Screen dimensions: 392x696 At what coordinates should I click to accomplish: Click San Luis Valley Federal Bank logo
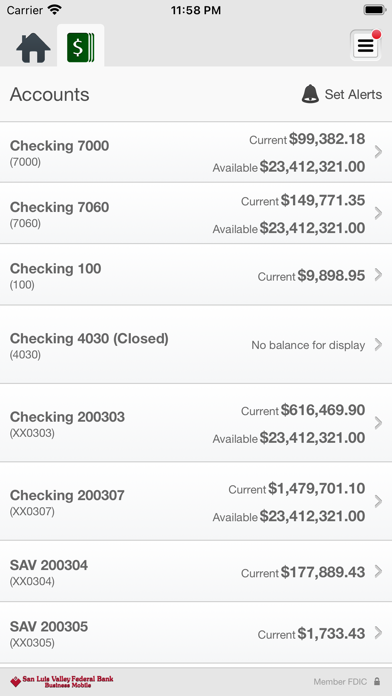62,681
